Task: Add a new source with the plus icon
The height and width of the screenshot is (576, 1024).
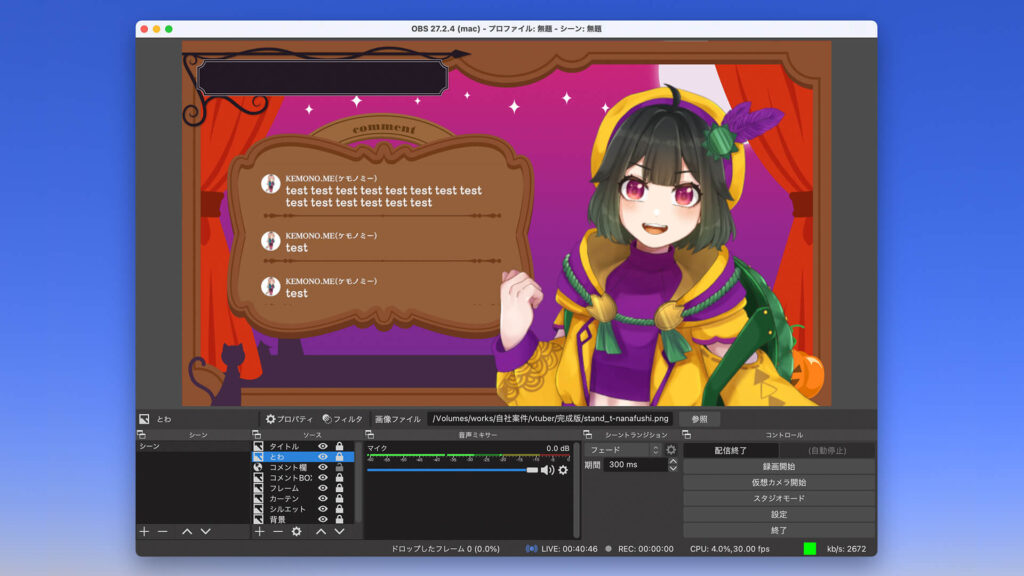Action: pos(260,532)
